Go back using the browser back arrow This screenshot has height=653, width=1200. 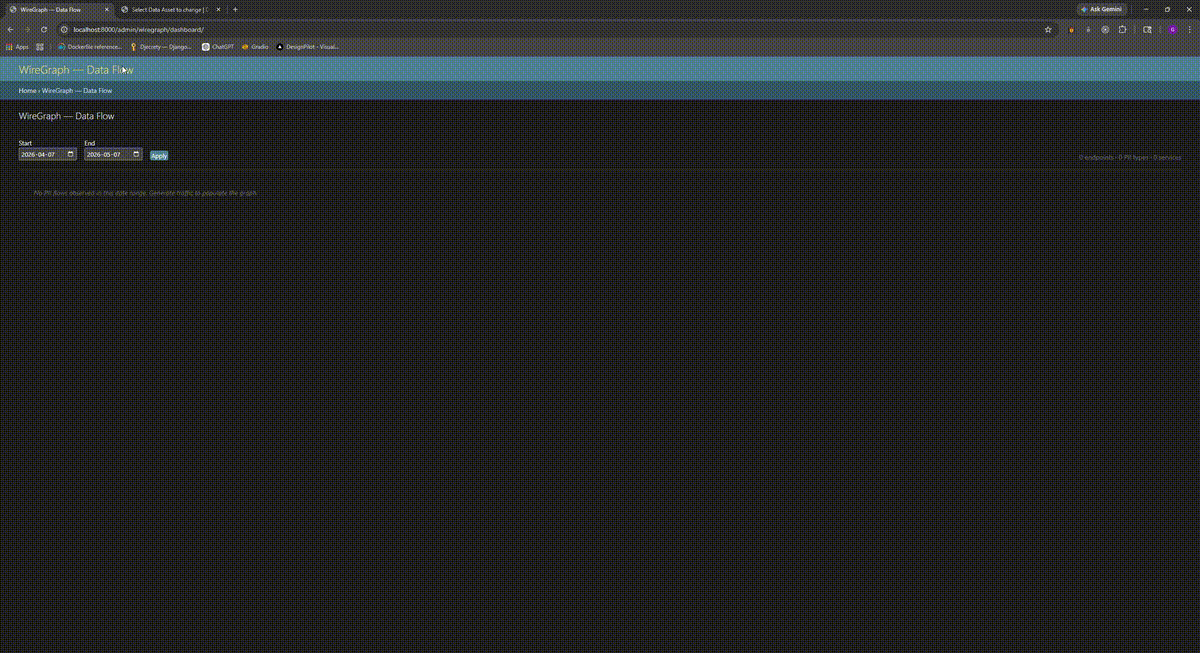click(10, 30)
